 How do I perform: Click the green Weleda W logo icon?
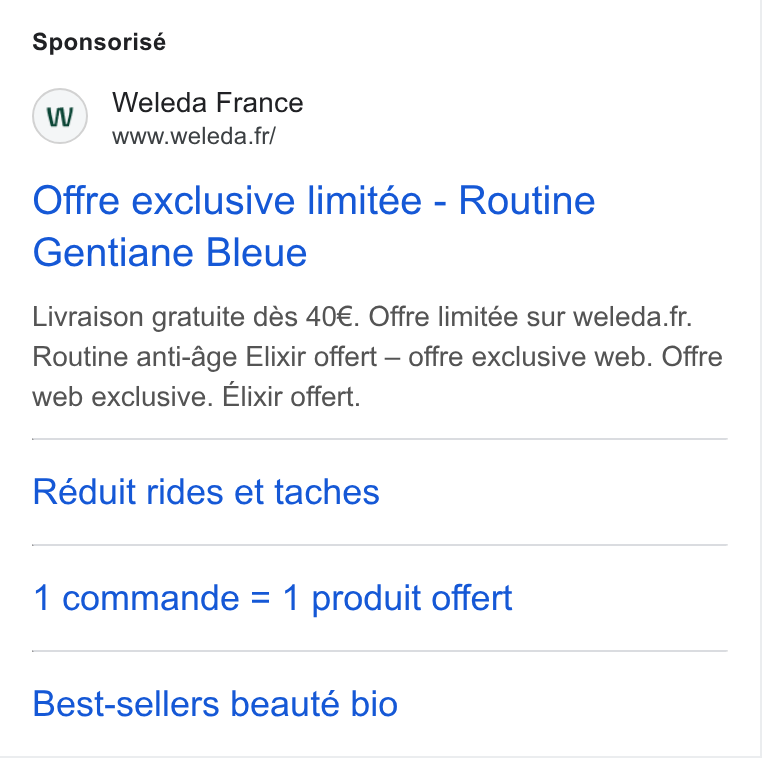pos(60,116)
